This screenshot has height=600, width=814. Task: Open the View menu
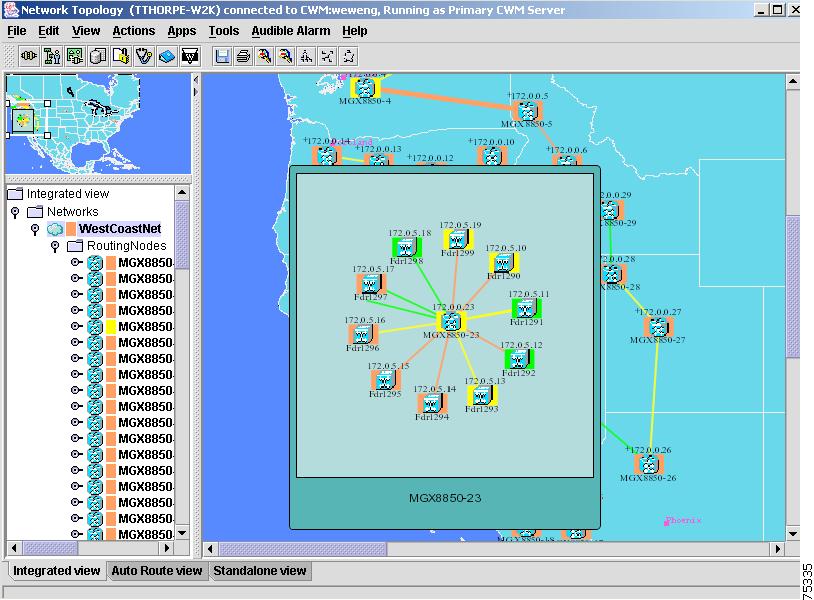[x=86, y=31]
